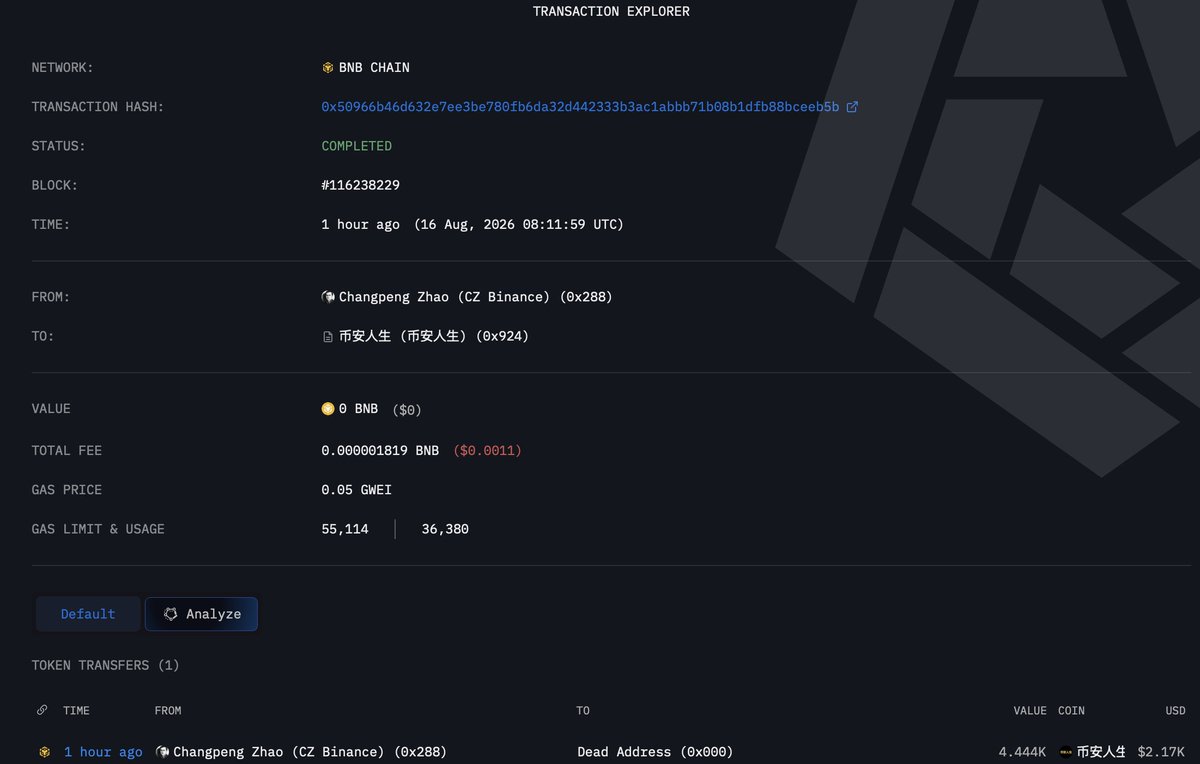Click the transfer amount 4.444K
Image resolution: width=1200 pixels, height=764 pixels.
(1022, 752)
